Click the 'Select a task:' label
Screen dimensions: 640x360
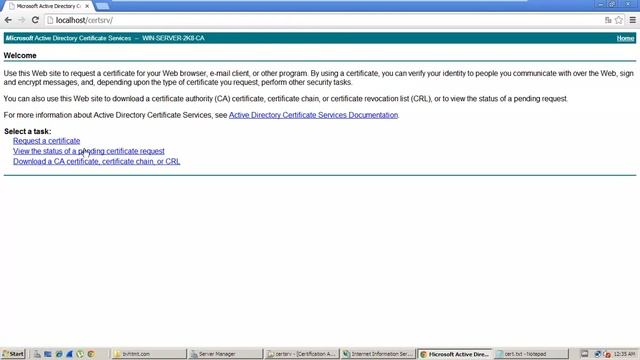28,131
